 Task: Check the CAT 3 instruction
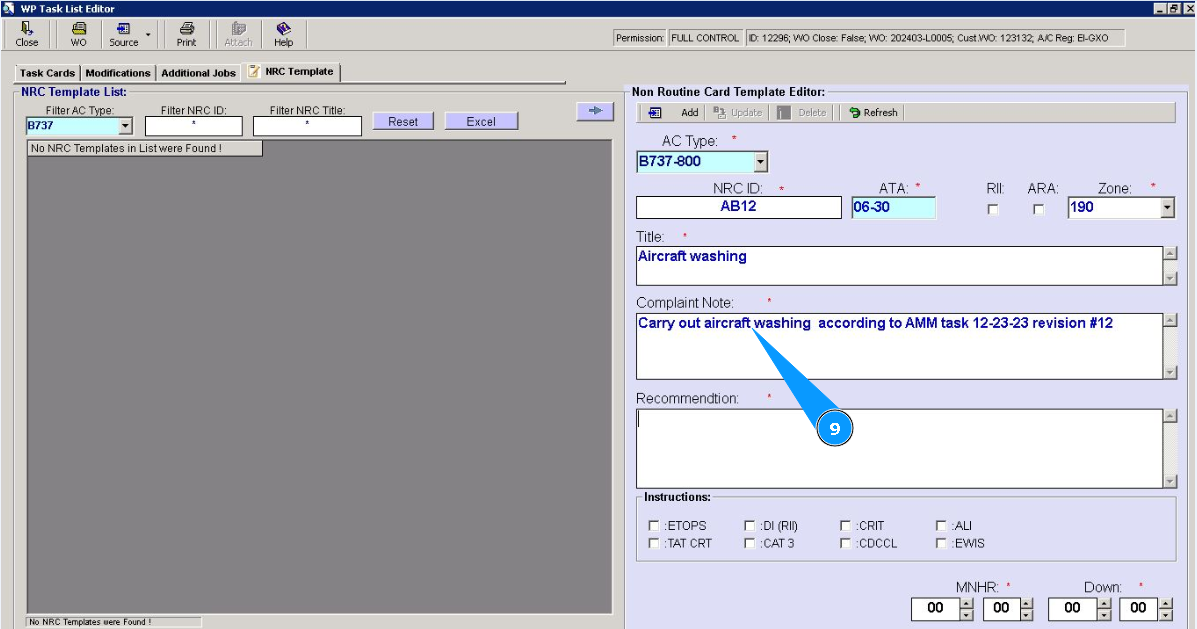750,543
